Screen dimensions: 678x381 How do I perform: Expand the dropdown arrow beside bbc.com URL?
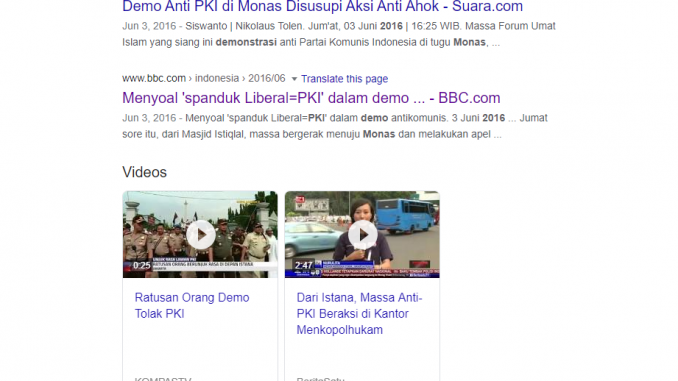(x=294, y=79)
